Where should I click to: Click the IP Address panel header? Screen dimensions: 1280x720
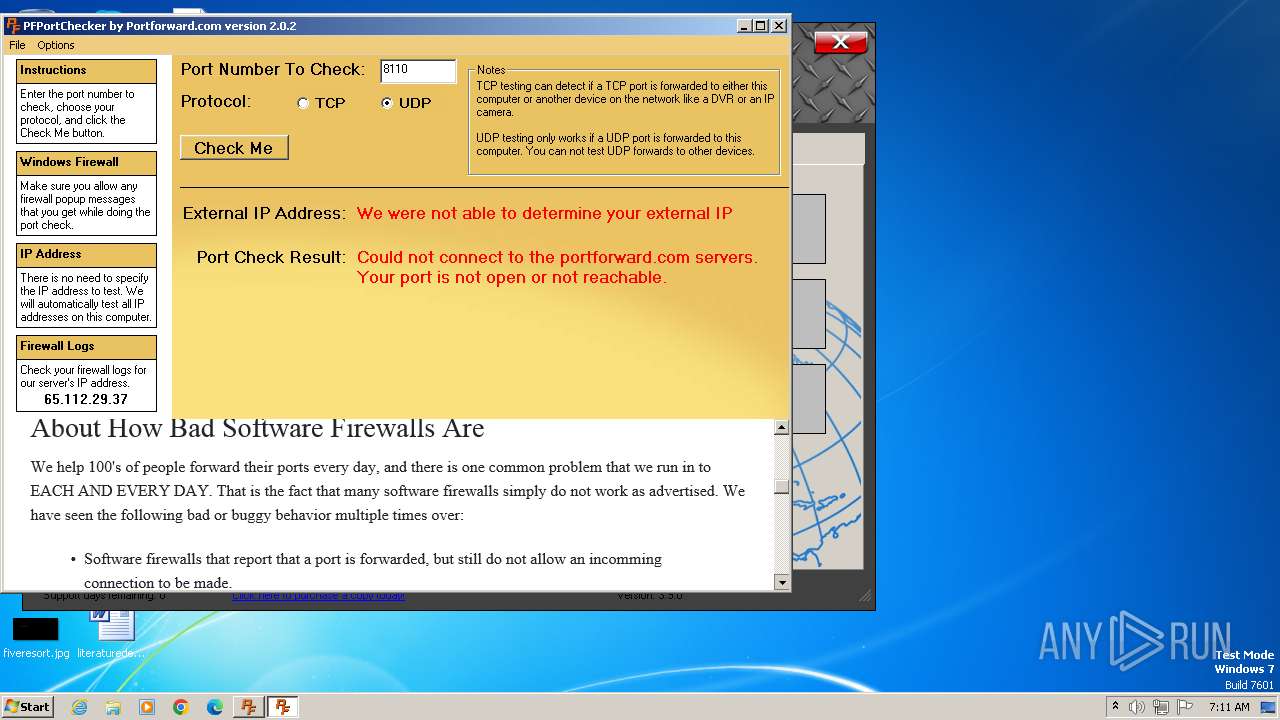click(86, 255)
